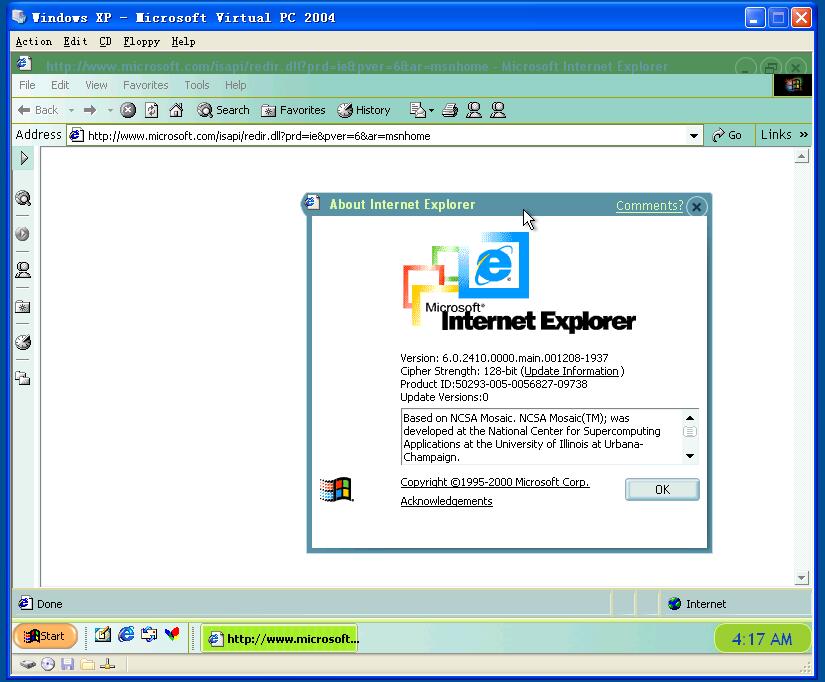
Task: Open the History toolbar button
Action: (364, 110)
